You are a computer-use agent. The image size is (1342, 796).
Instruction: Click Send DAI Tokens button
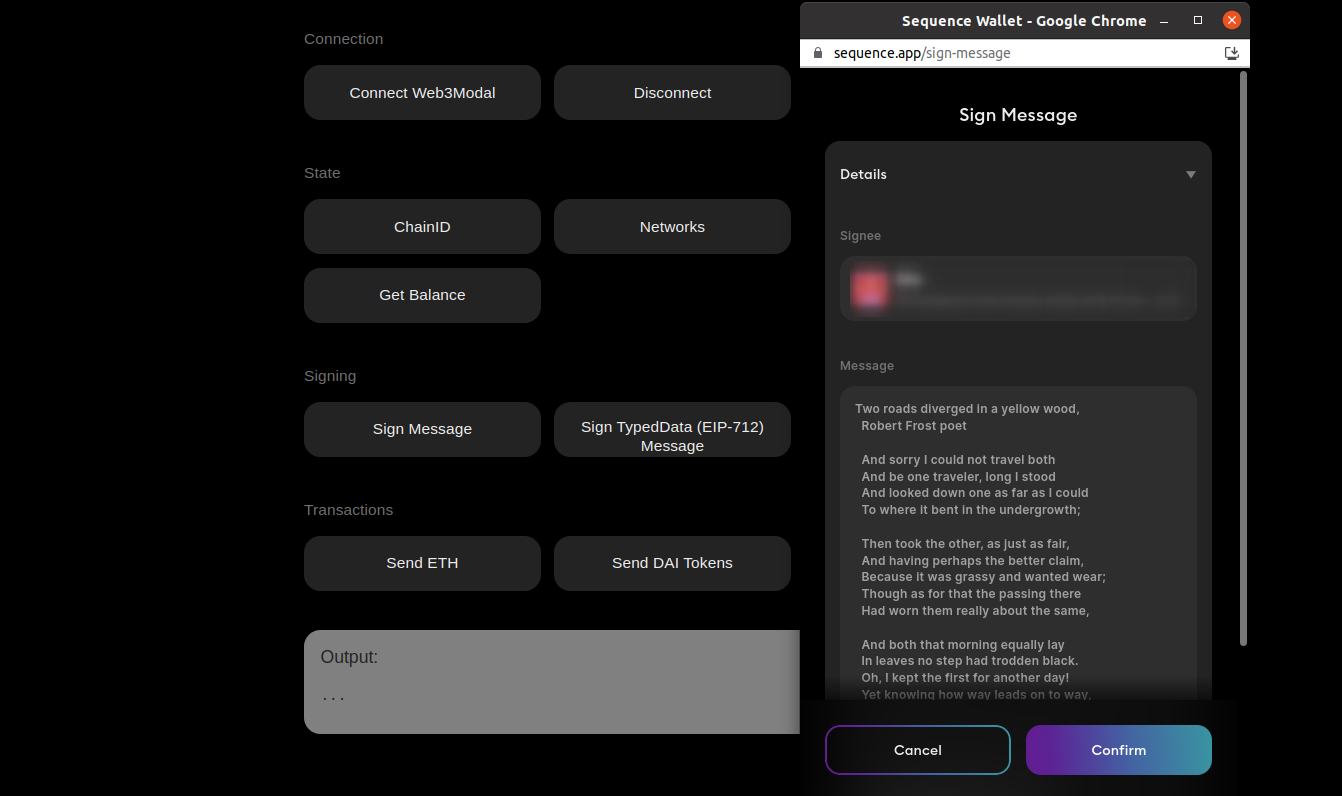coord(672,563)
